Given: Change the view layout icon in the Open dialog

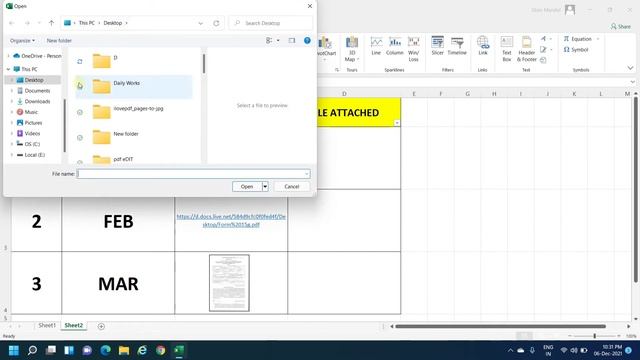Looking at the screenshot, I should click(x=269, y=40).
